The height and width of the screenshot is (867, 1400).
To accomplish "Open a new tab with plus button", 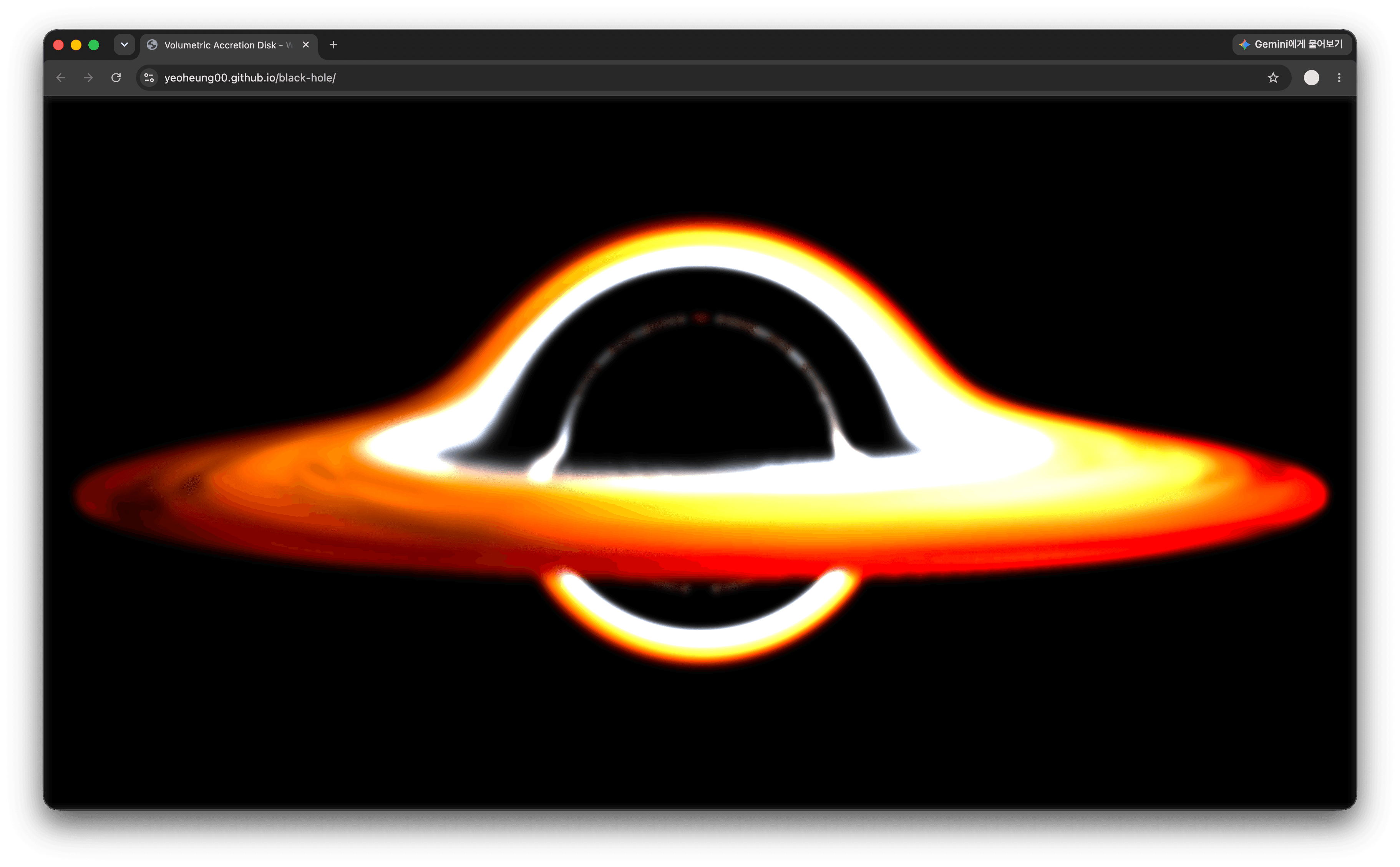I will coord(333,45).
